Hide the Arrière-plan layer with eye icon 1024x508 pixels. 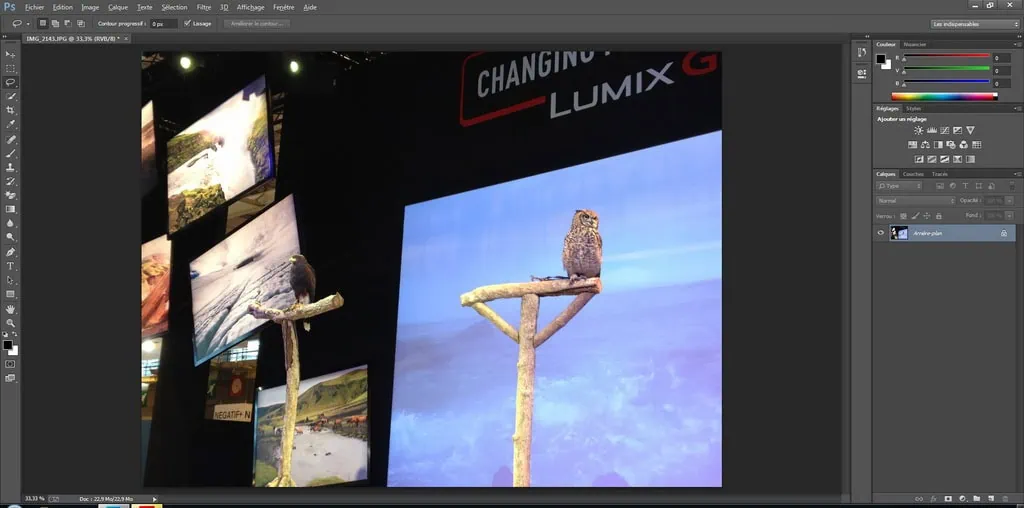pos(881,233)
